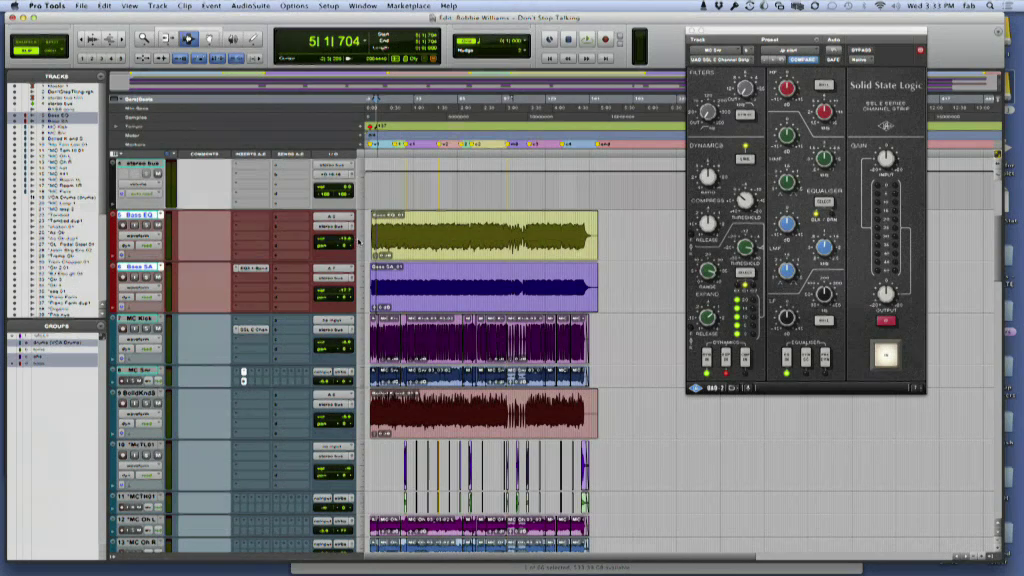Toggle dynamics LINK button
Viewport: 1024px width, 576px height.
pyautogui.click(x=744, y=159)
